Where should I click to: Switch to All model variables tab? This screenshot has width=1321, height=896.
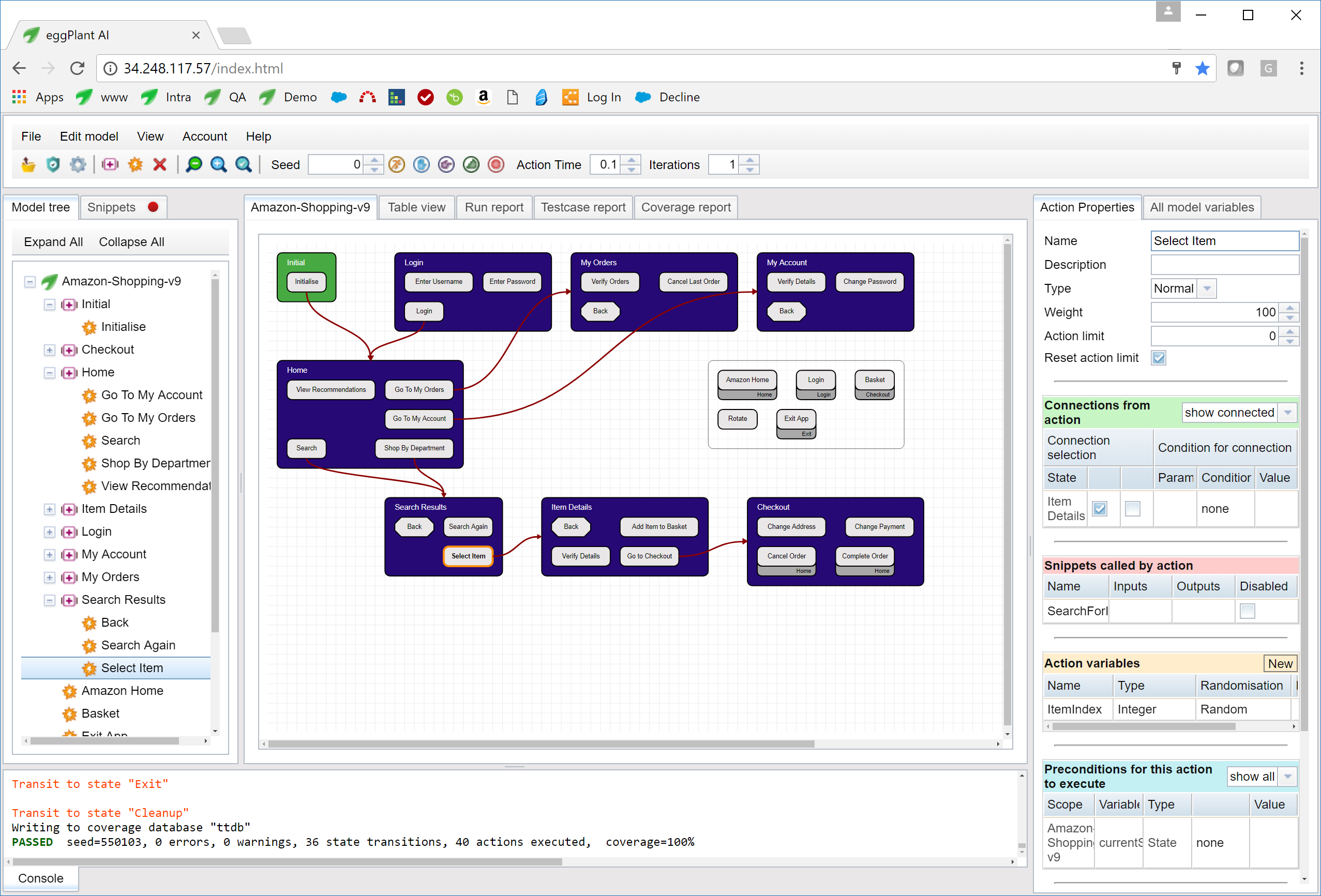pyautogui.click(x=1202, y=207)
